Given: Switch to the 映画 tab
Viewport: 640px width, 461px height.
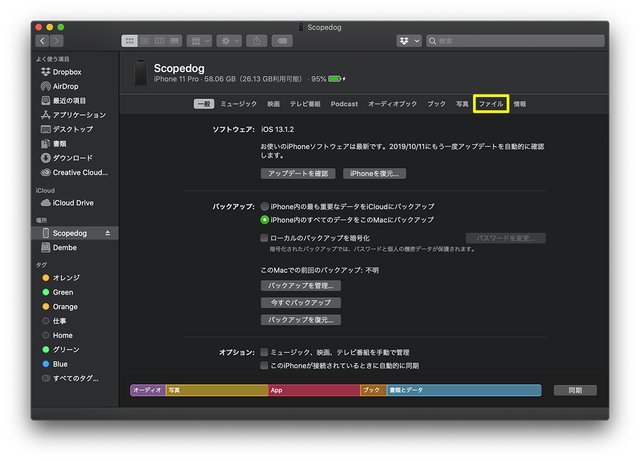Looking at the screenshot, I should [x=273, y=104].
